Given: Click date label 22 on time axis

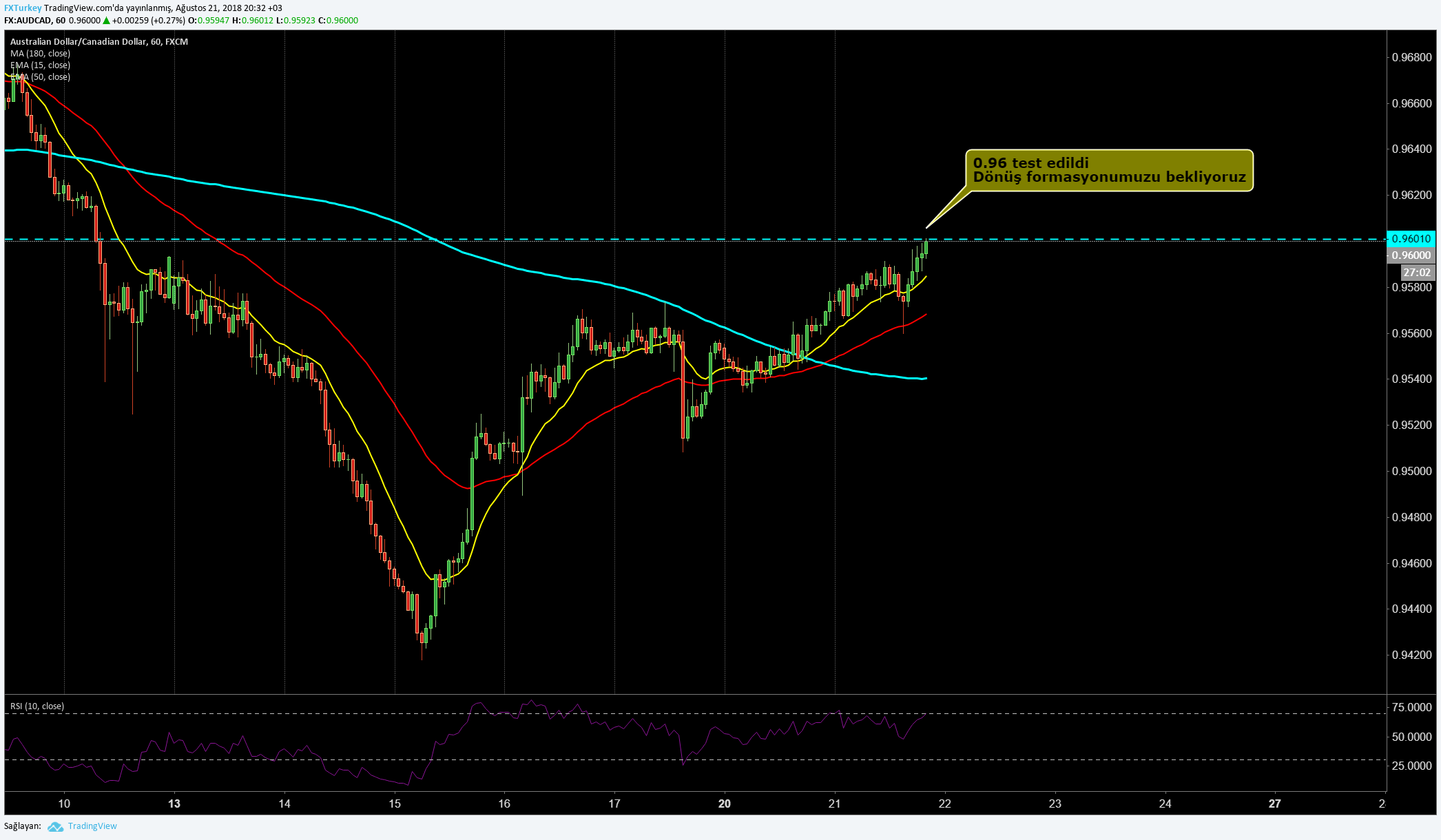Looking at the screenshot, I should point(945,804).
